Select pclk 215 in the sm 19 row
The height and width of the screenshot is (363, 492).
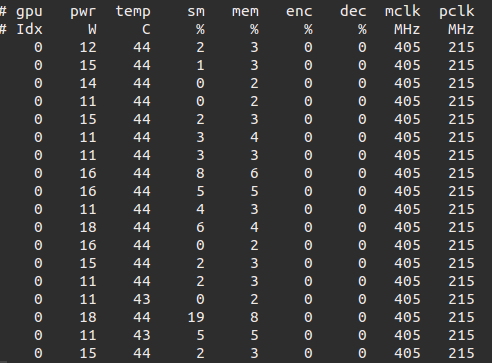tap(461, 317)
